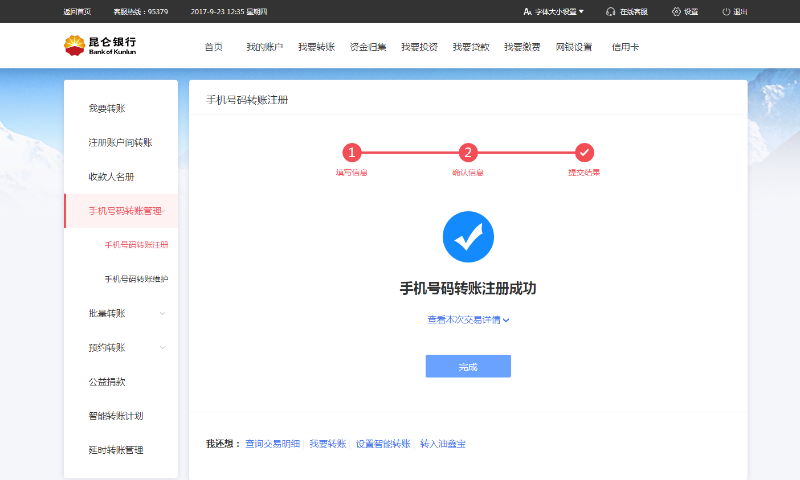Click the headset icon for 在线客服
Image resolution: width=800 pixels, height=480 pixels.
(610, 12)
